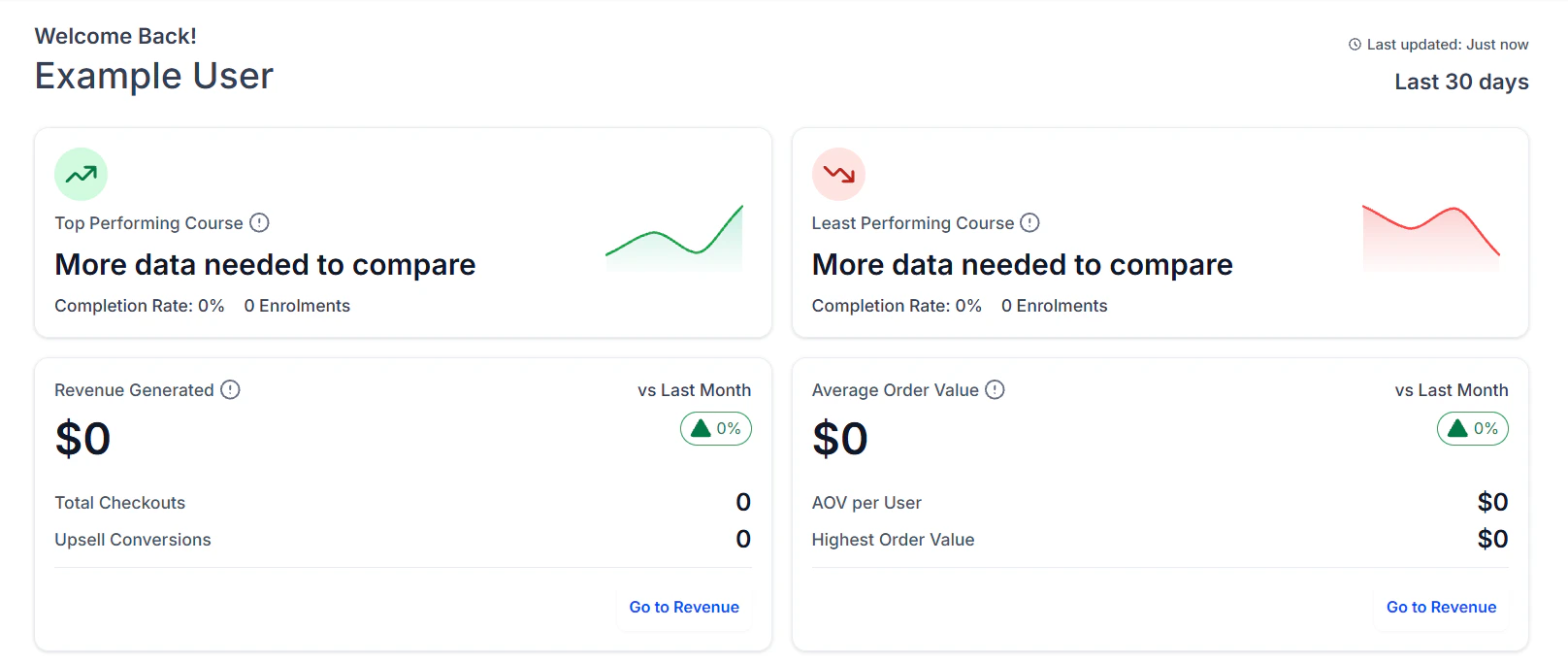This screenshot has width=1568, height=664.
Task: Click the 0% change badge on Revenue Generated
Action: pos(716,428)
